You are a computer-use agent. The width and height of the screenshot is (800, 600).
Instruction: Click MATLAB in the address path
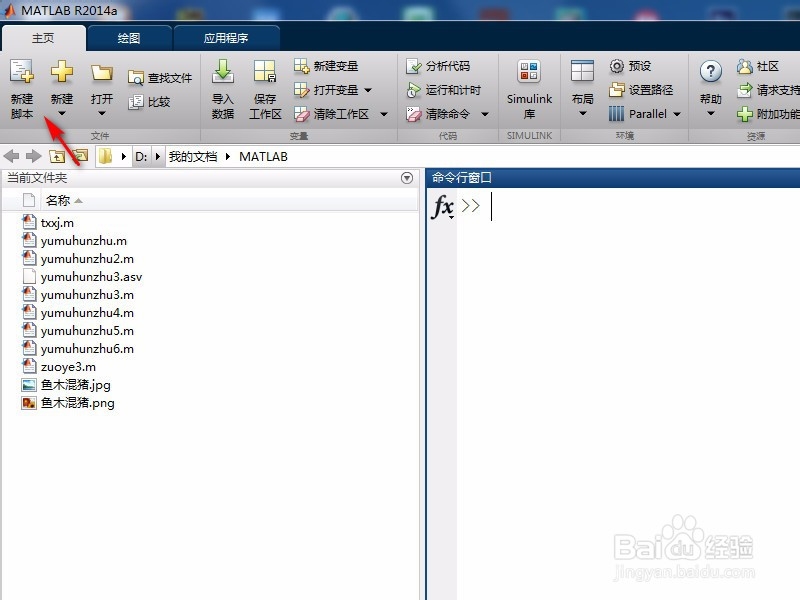point(263,157)
